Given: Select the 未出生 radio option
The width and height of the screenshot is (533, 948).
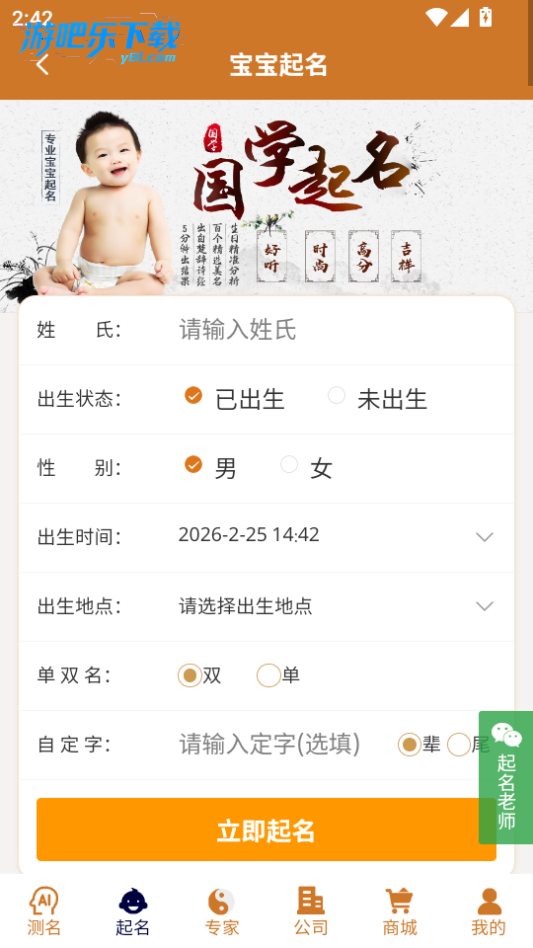Looking at the screenshot, I should [x=337, y=395].
